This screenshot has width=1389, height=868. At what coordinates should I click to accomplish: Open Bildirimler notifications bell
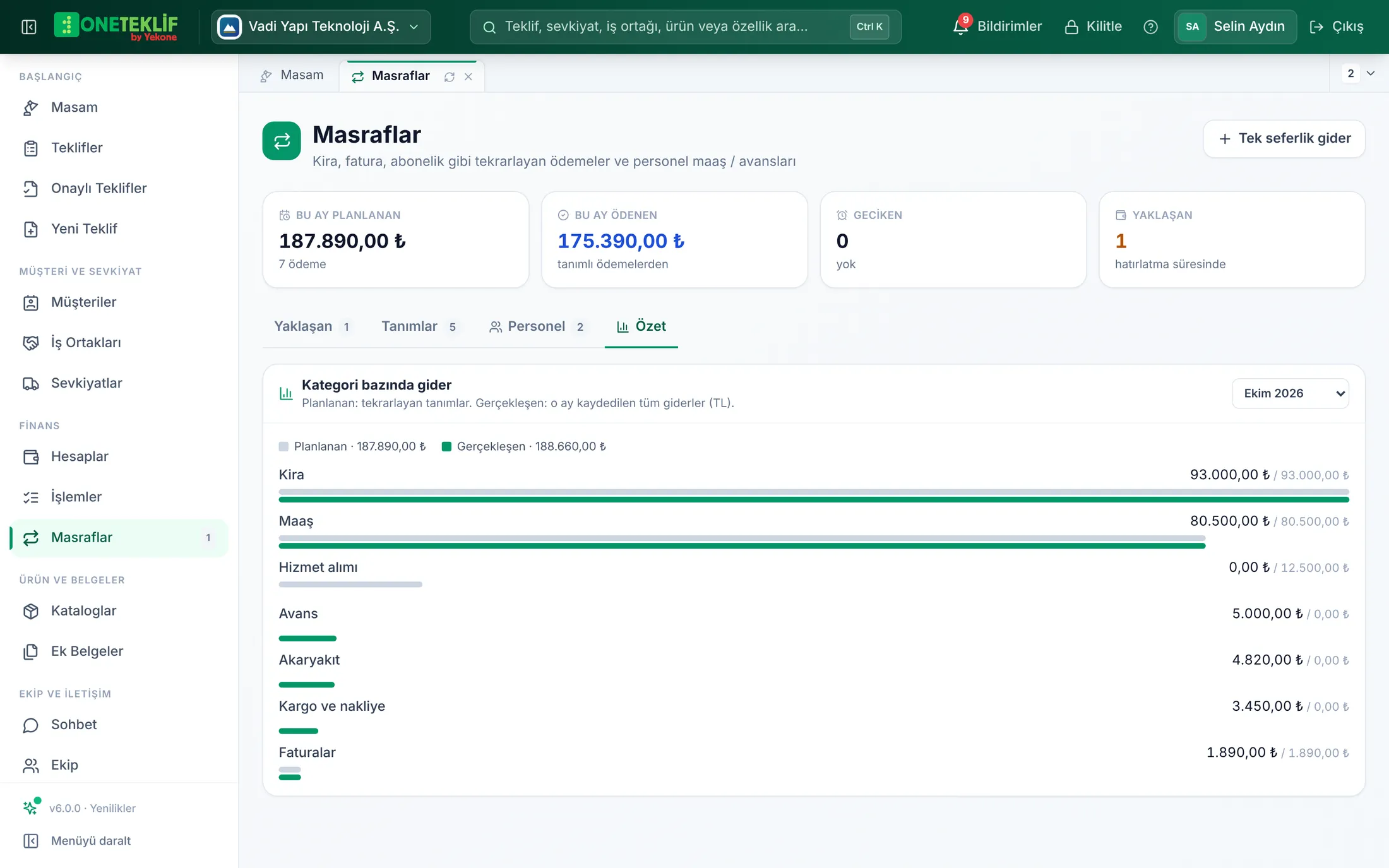997,27
